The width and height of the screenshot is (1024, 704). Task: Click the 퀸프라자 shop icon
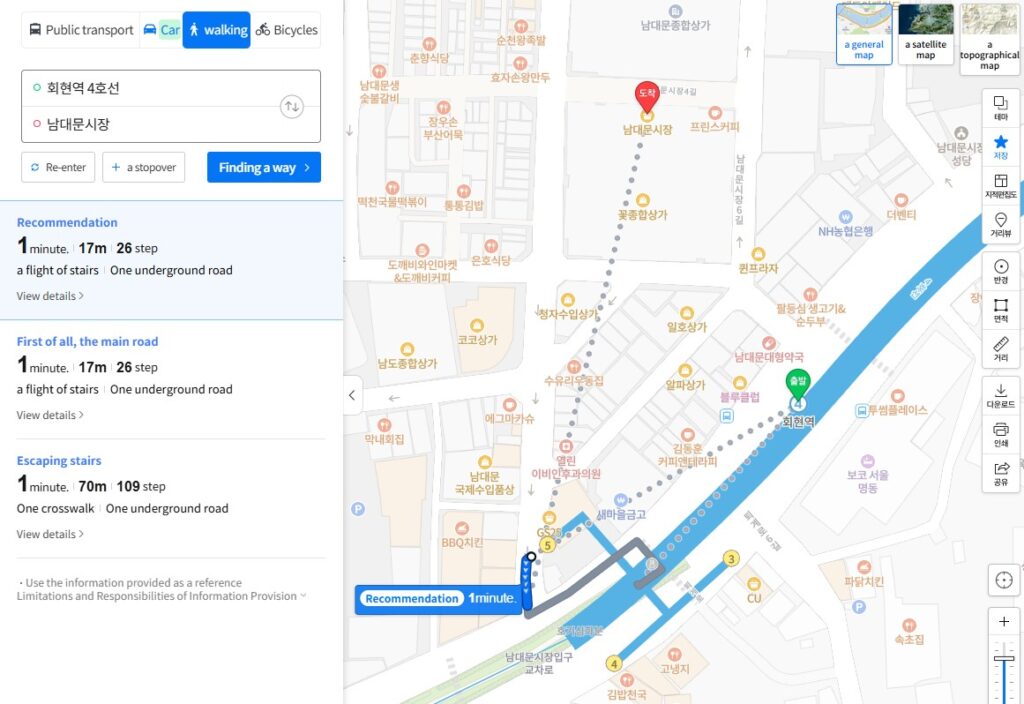(x=758, y=253)
